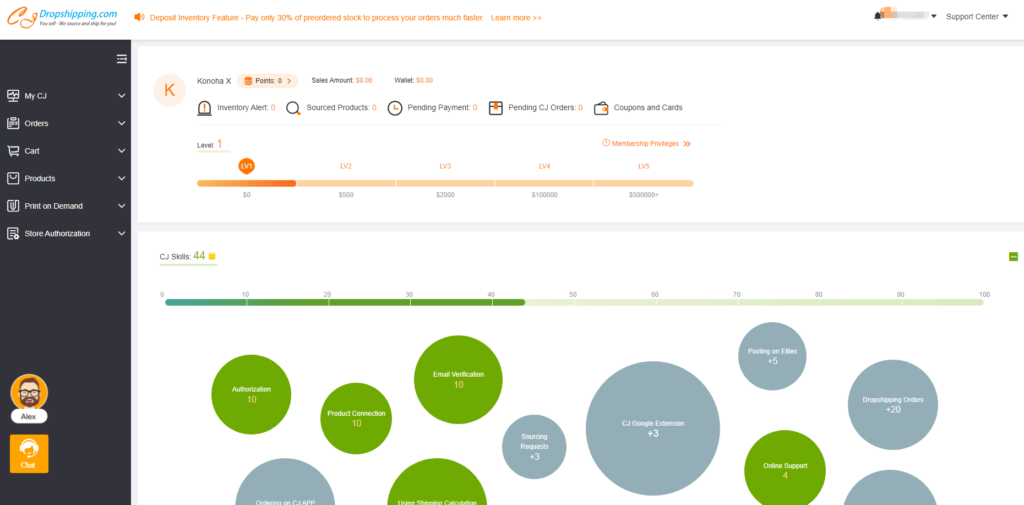Click the CJ Skills yellow coin icon

pyautogui.click(x=212, y=256)
